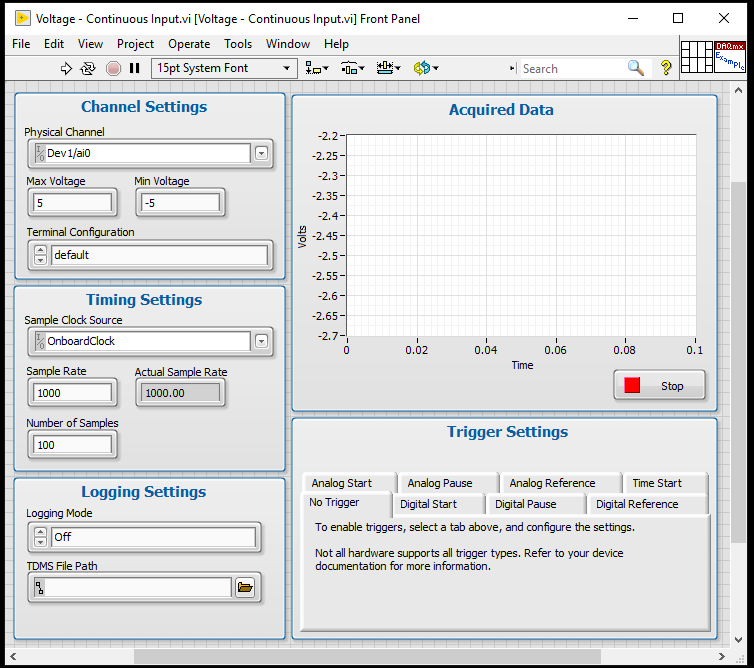The image size is (754, 668).
Task: Switch to the Digital Start tab
Action: [x=438, y=504]
